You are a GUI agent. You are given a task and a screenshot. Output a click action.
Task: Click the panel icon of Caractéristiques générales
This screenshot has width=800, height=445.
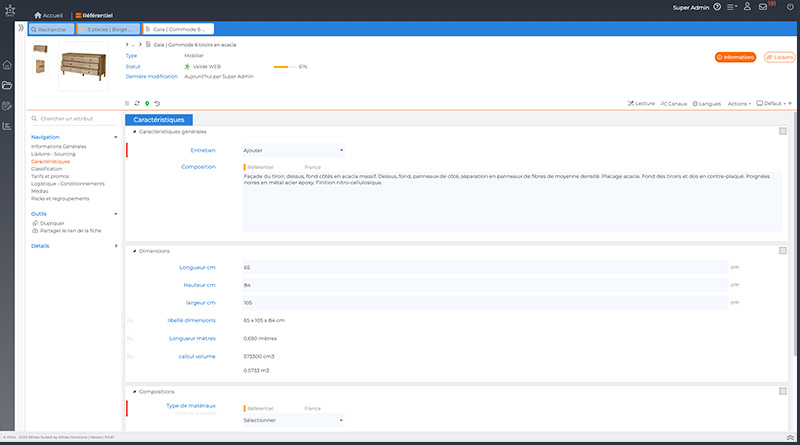783,131
